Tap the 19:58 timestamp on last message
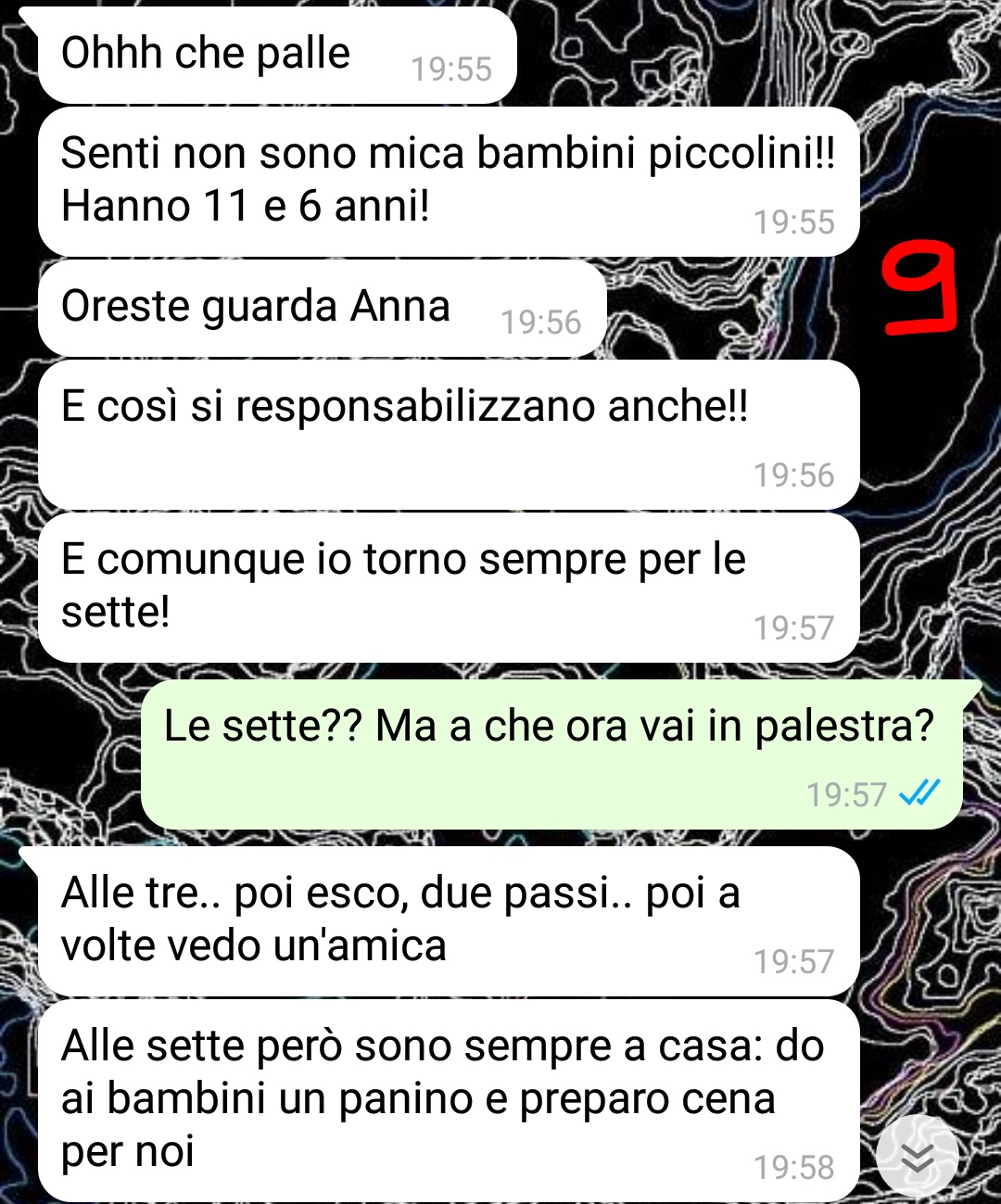This screenshot has height=1204, width=1001. [x=793, y=1168]
